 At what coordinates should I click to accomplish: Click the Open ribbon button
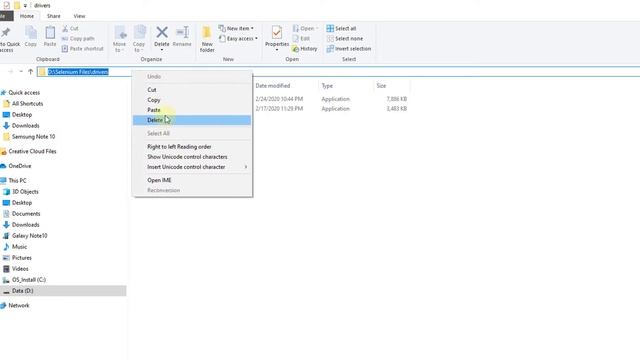[305, 29]
